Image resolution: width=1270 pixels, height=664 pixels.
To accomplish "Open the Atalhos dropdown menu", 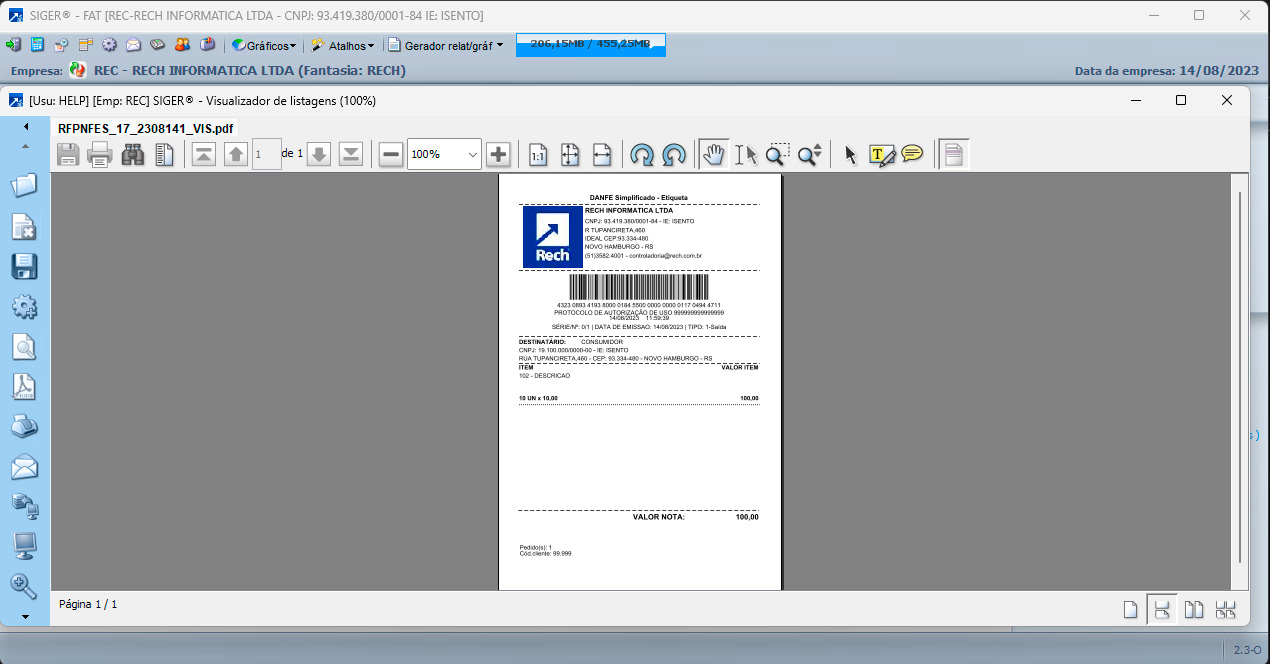I will tap(343, 45).
